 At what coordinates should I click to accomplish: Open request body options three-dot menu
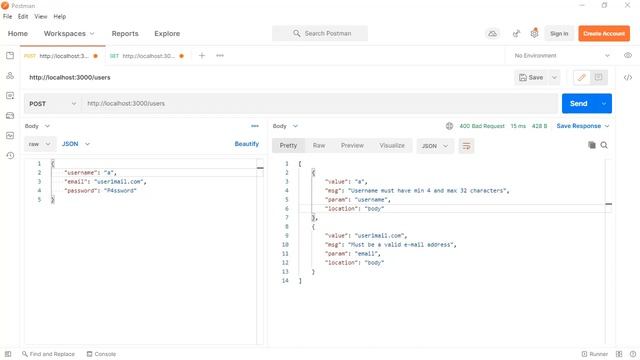[255, 126]
